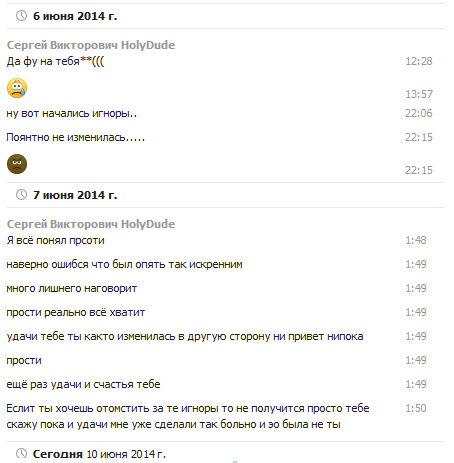
Task: Select the 7 июня 2014 г. date header
Action: click(75, 195)
